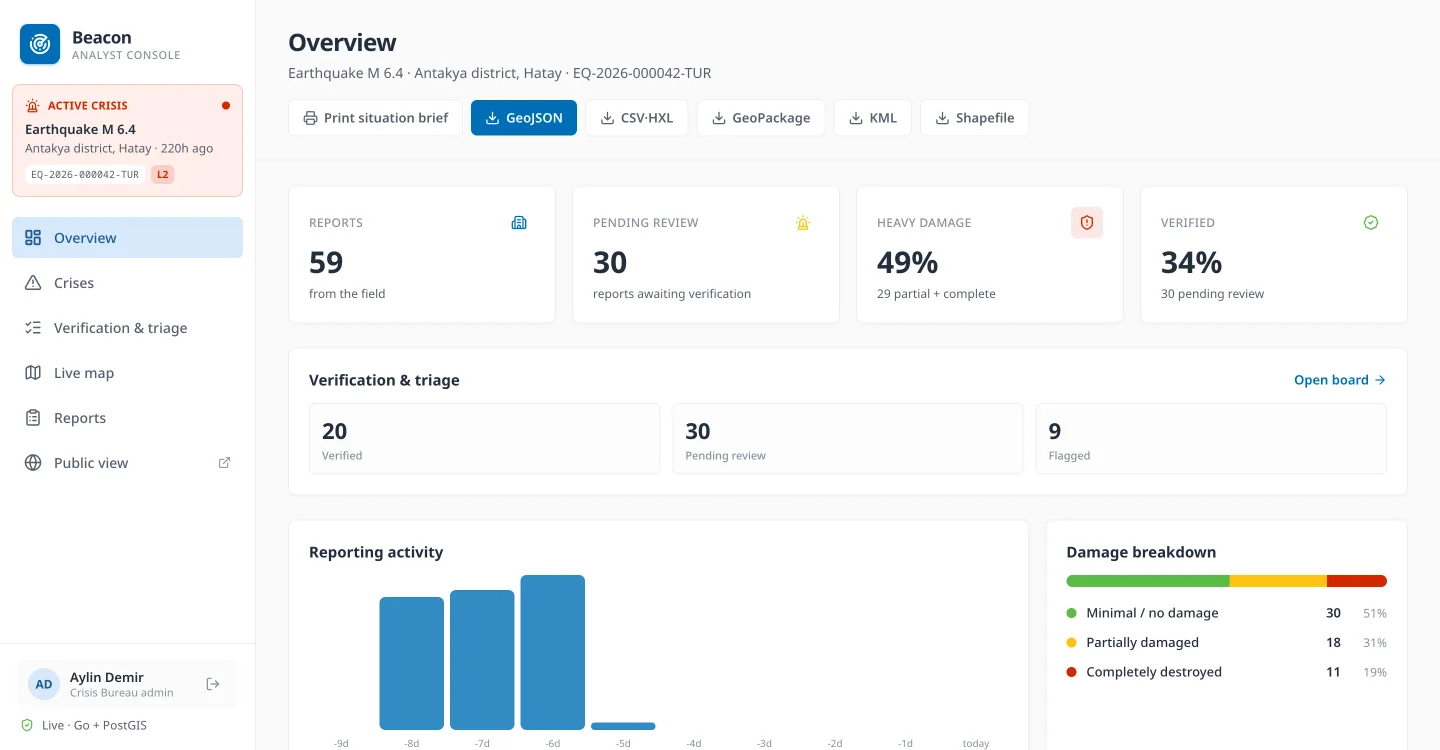Click the Minimal / no damage legend row

click(1227, 613)
